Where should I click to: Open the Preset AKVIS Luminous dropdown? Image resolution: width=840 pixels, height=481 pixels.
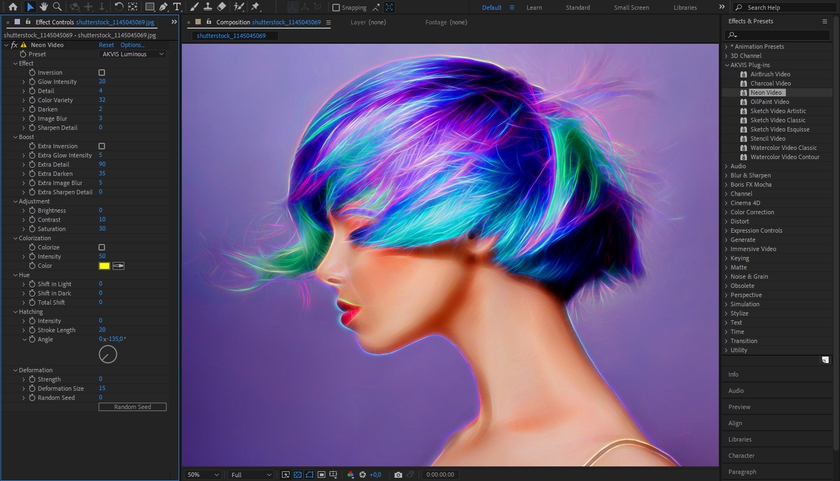[133, 54]
